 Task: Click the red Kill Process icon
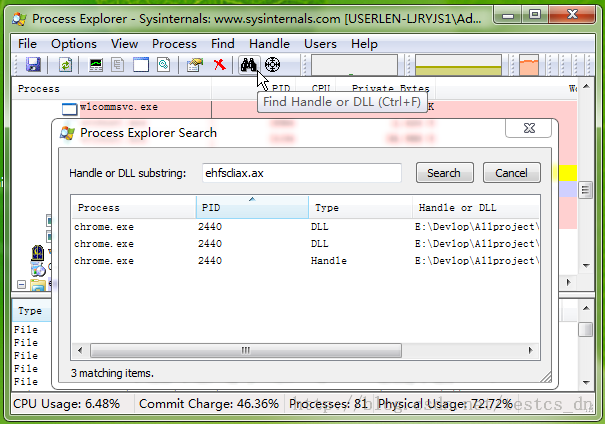coord(220,64)
